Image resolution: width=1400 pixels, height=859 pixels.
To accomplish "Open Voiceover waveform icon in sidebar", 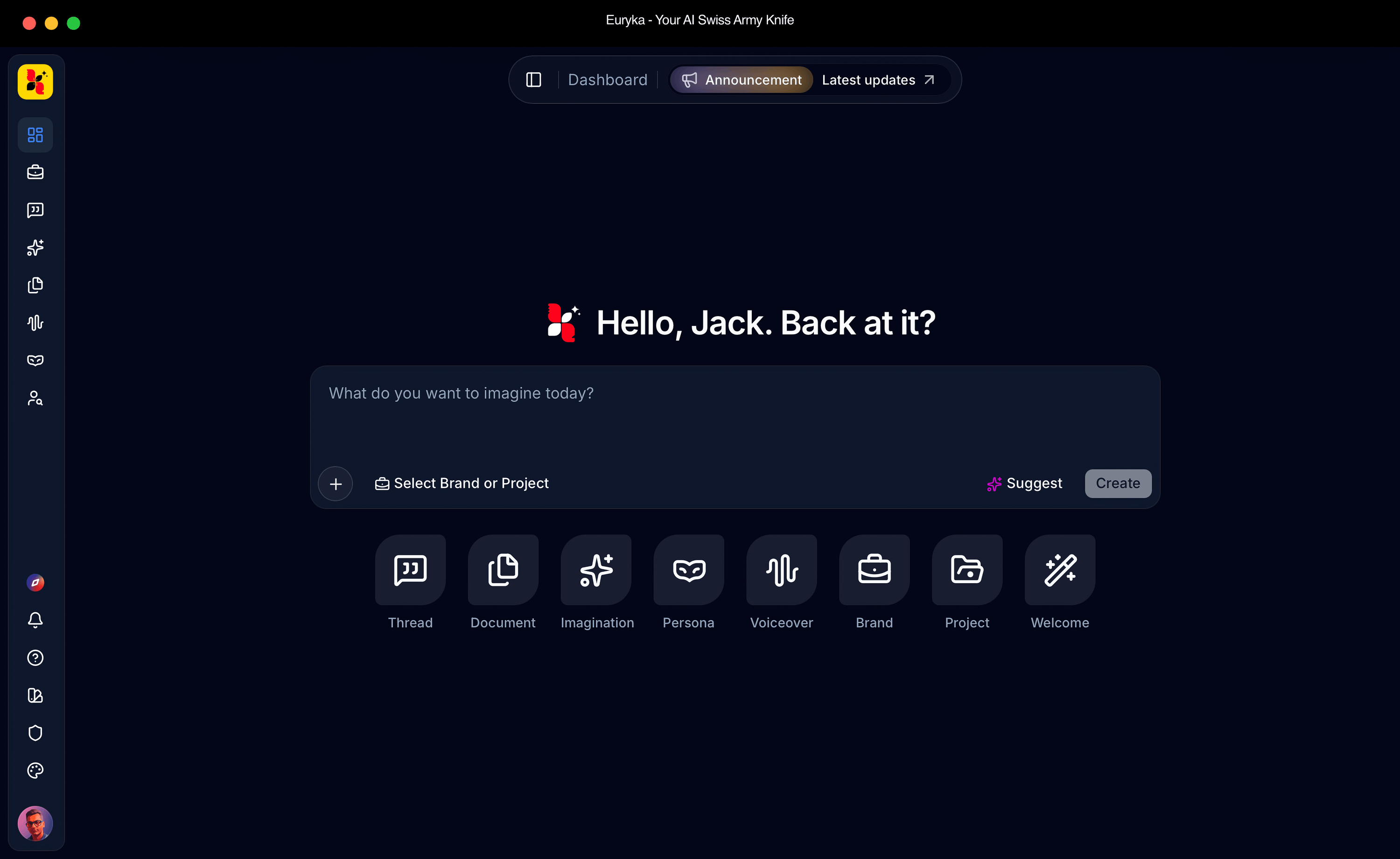I will (x=35, y=323).
